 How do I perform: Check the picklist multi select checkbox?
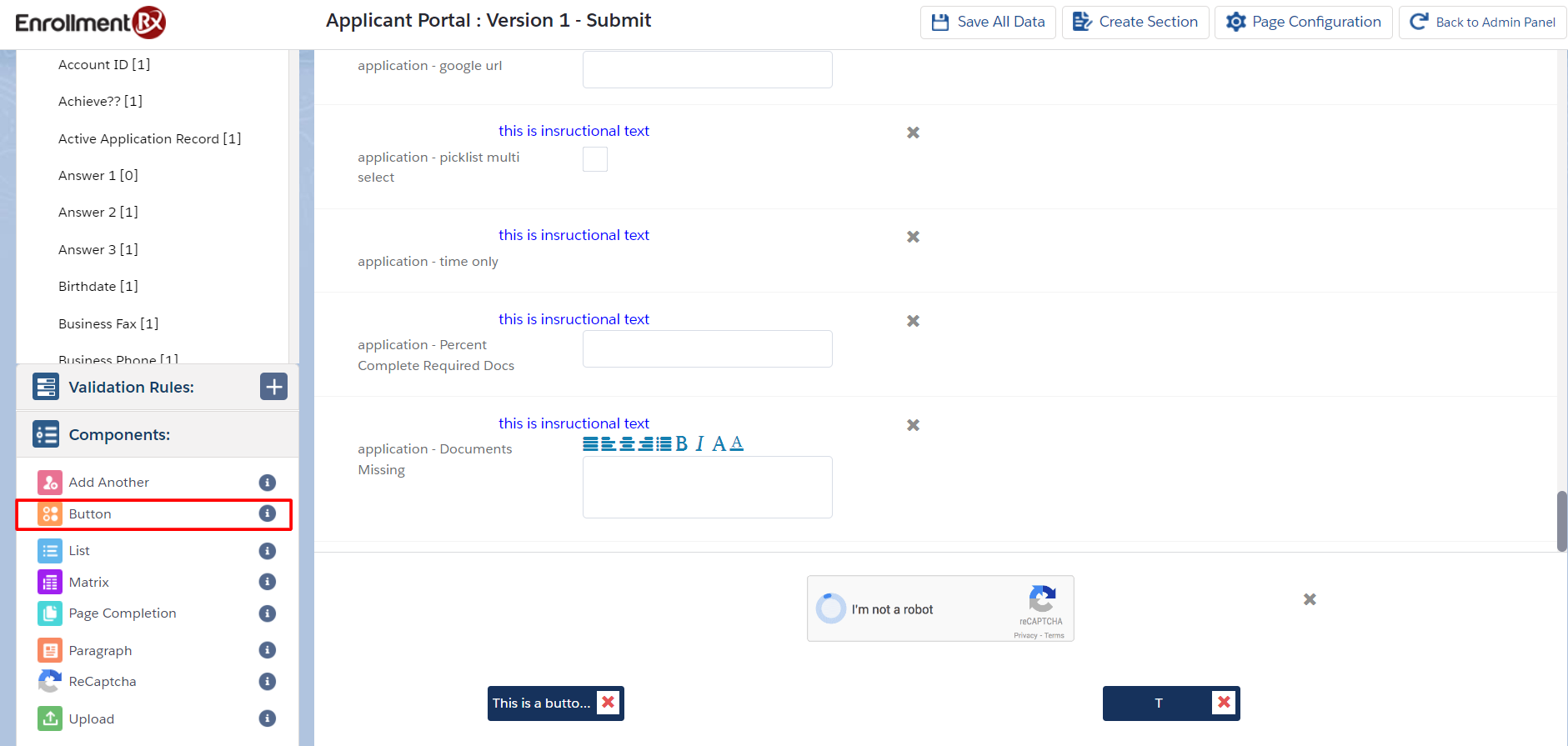click(594, 159)
